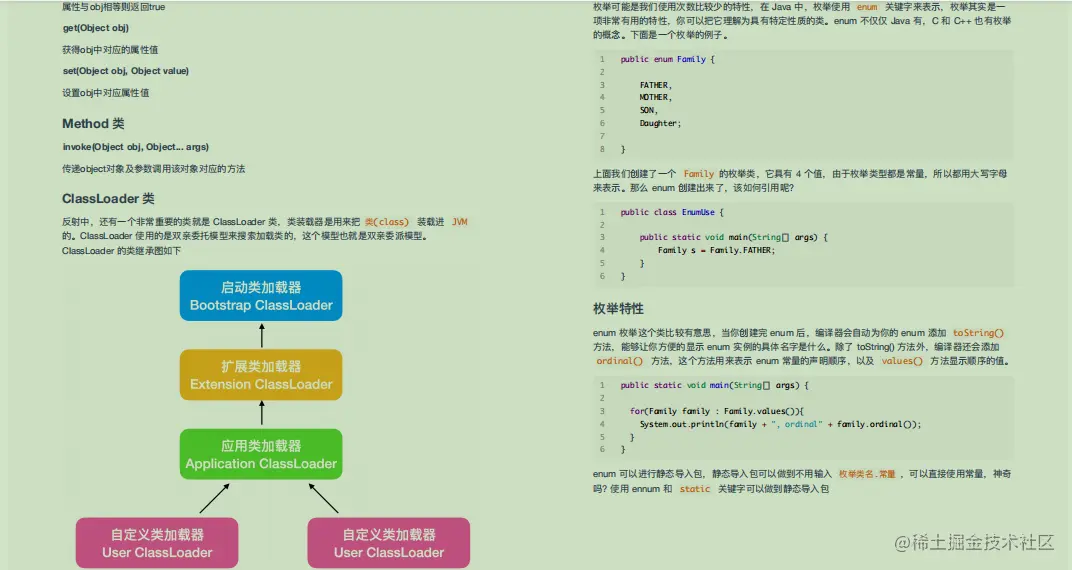Click 'MOTHER,' in the enum code block
The height and width of the screenshot is (570, 1072).
(x=656, y=98)
